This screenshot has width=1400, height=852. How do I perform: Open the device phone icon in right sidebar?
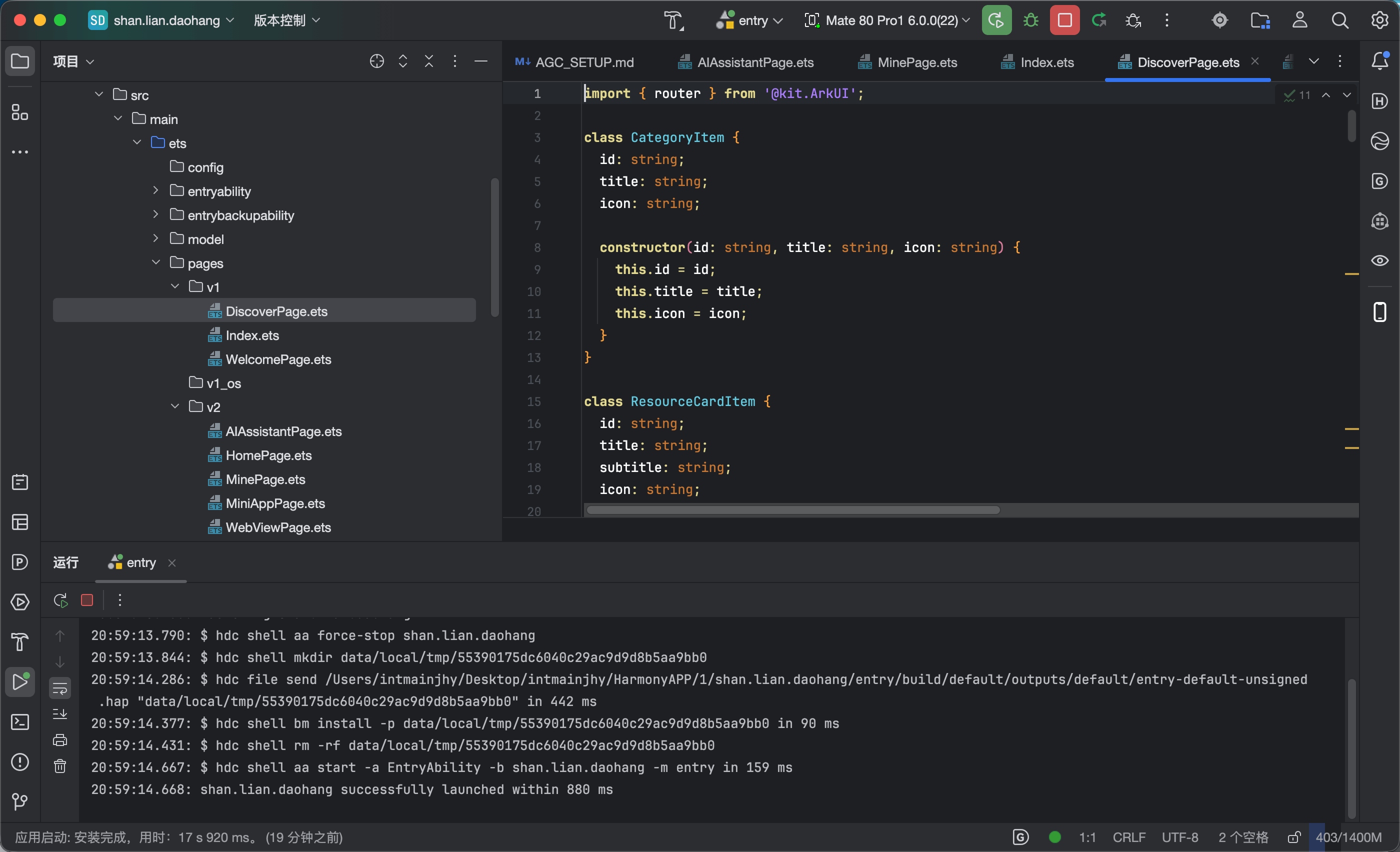click(1380, 312)
